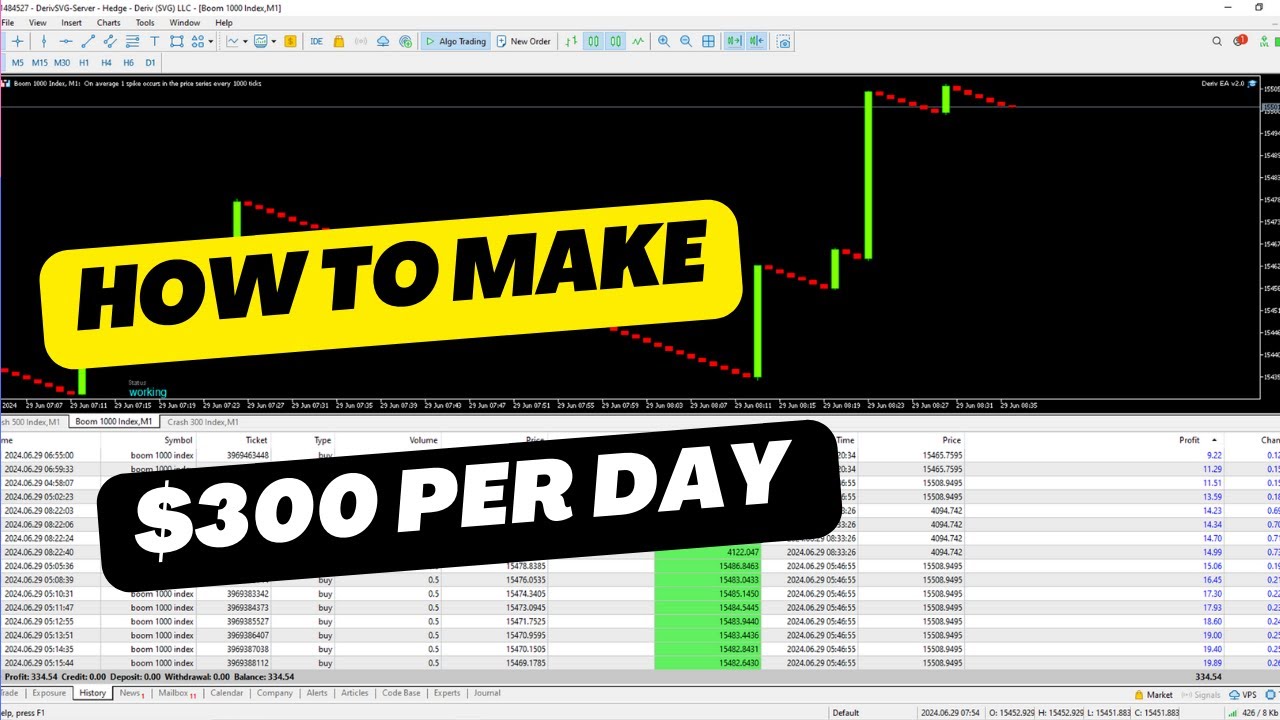Toggle the chart shift option

[x=756, y=42]
